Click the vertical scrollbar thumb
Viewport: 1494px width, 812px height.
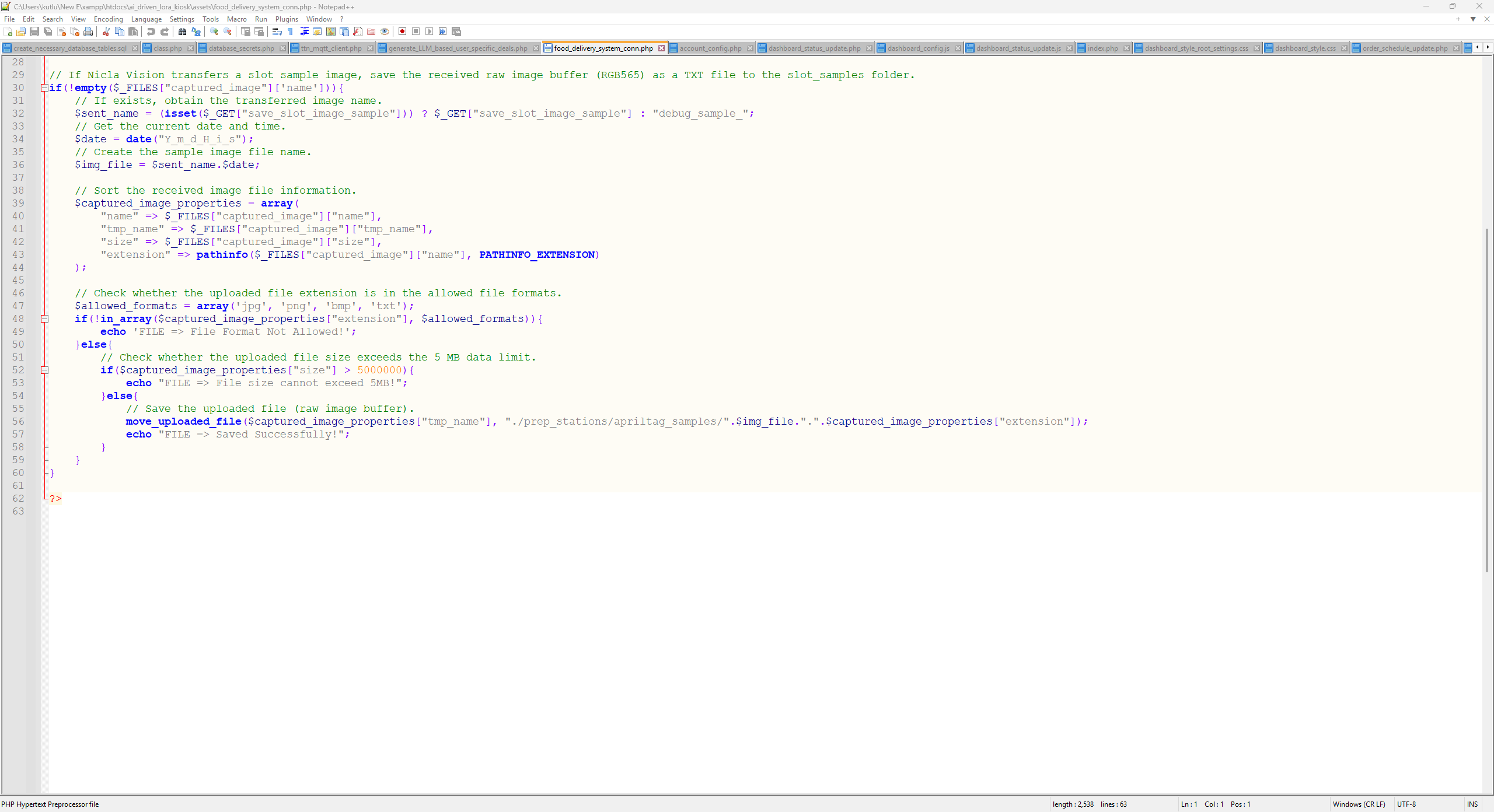pyautogui.click(x=1487, y=400)
